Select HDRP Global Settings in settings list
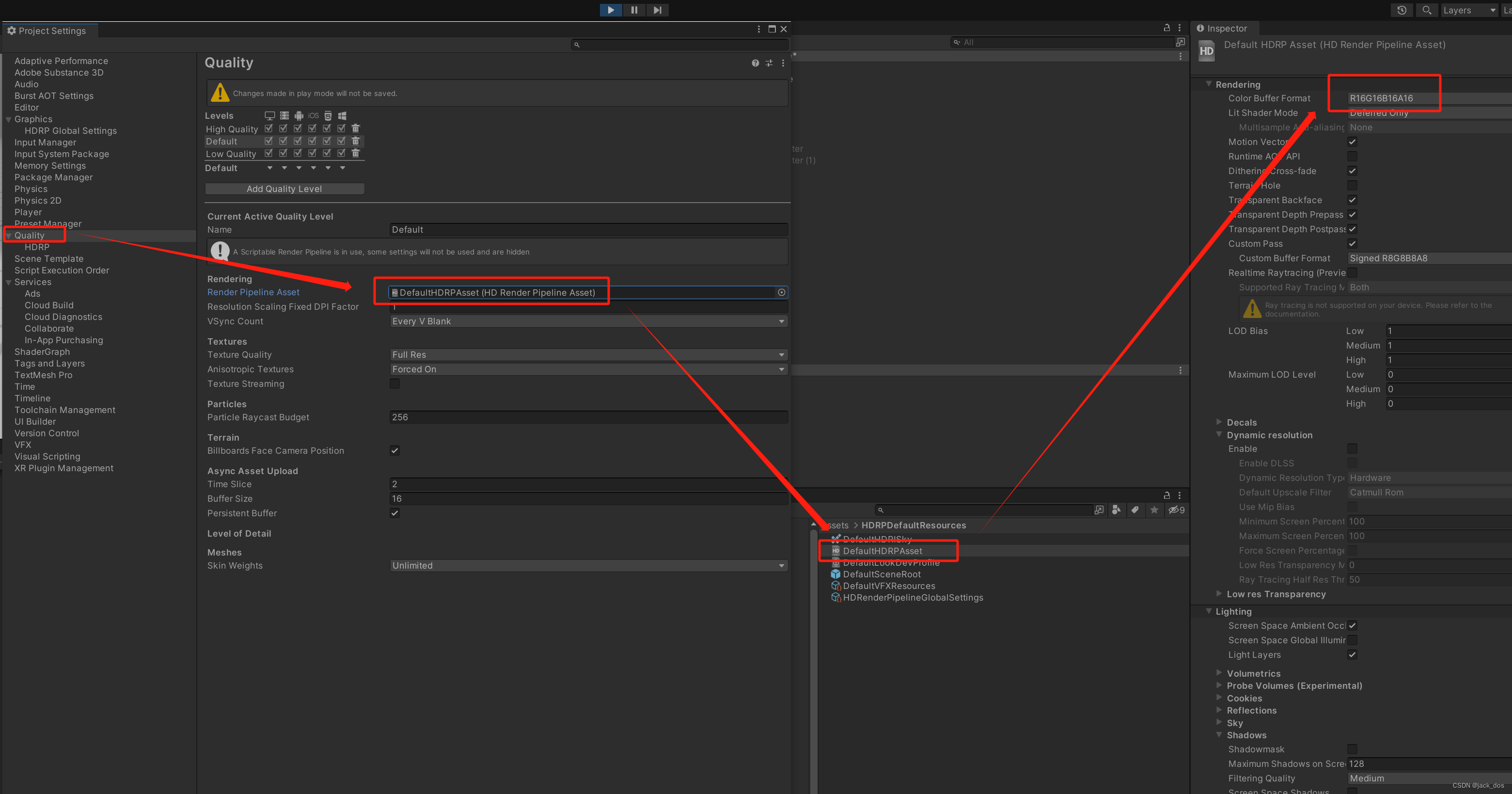Screen dimensions: 1512x794 tap(70, 130)
